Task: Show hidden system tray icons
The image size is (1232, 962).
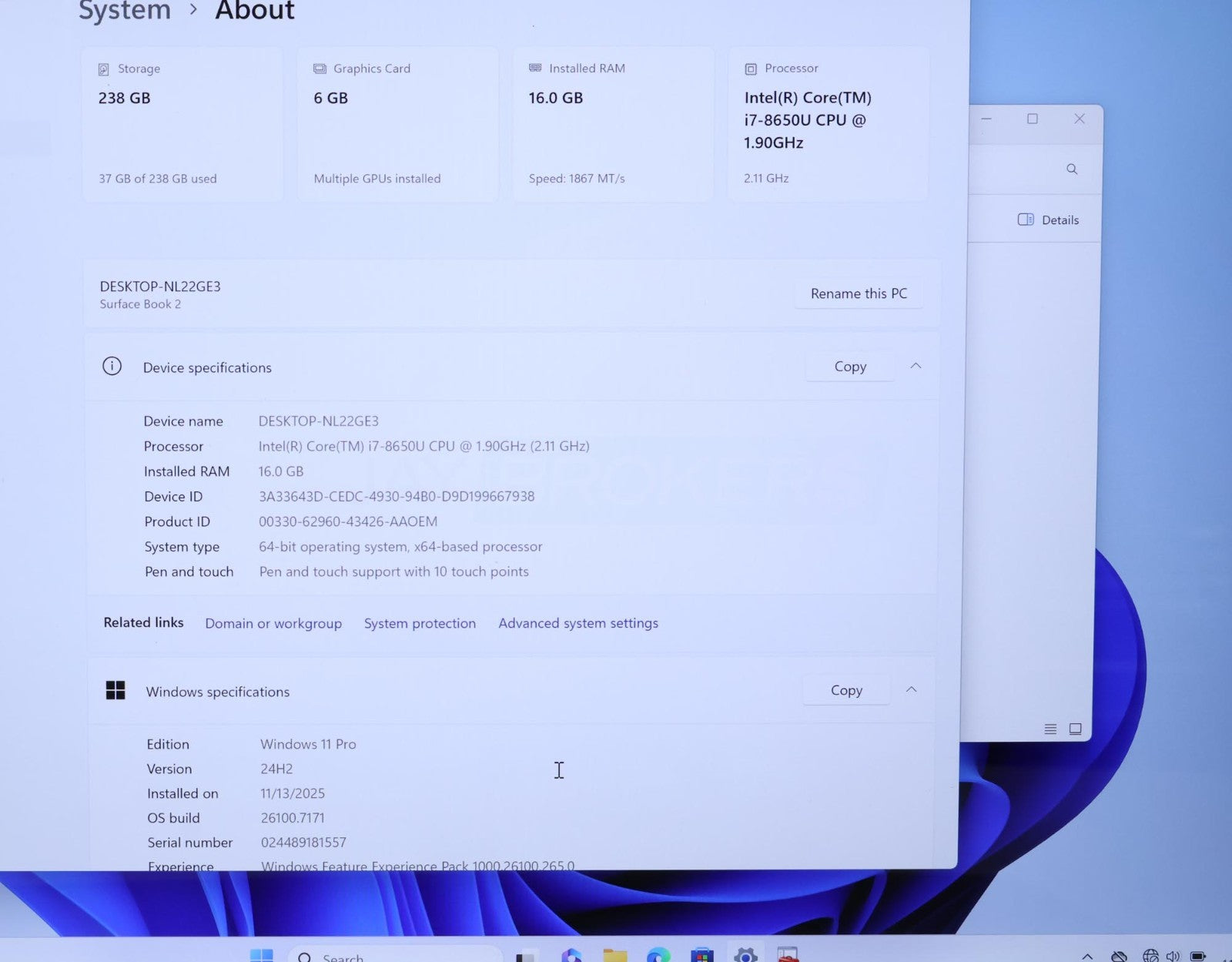Action: click(1087, 956)
